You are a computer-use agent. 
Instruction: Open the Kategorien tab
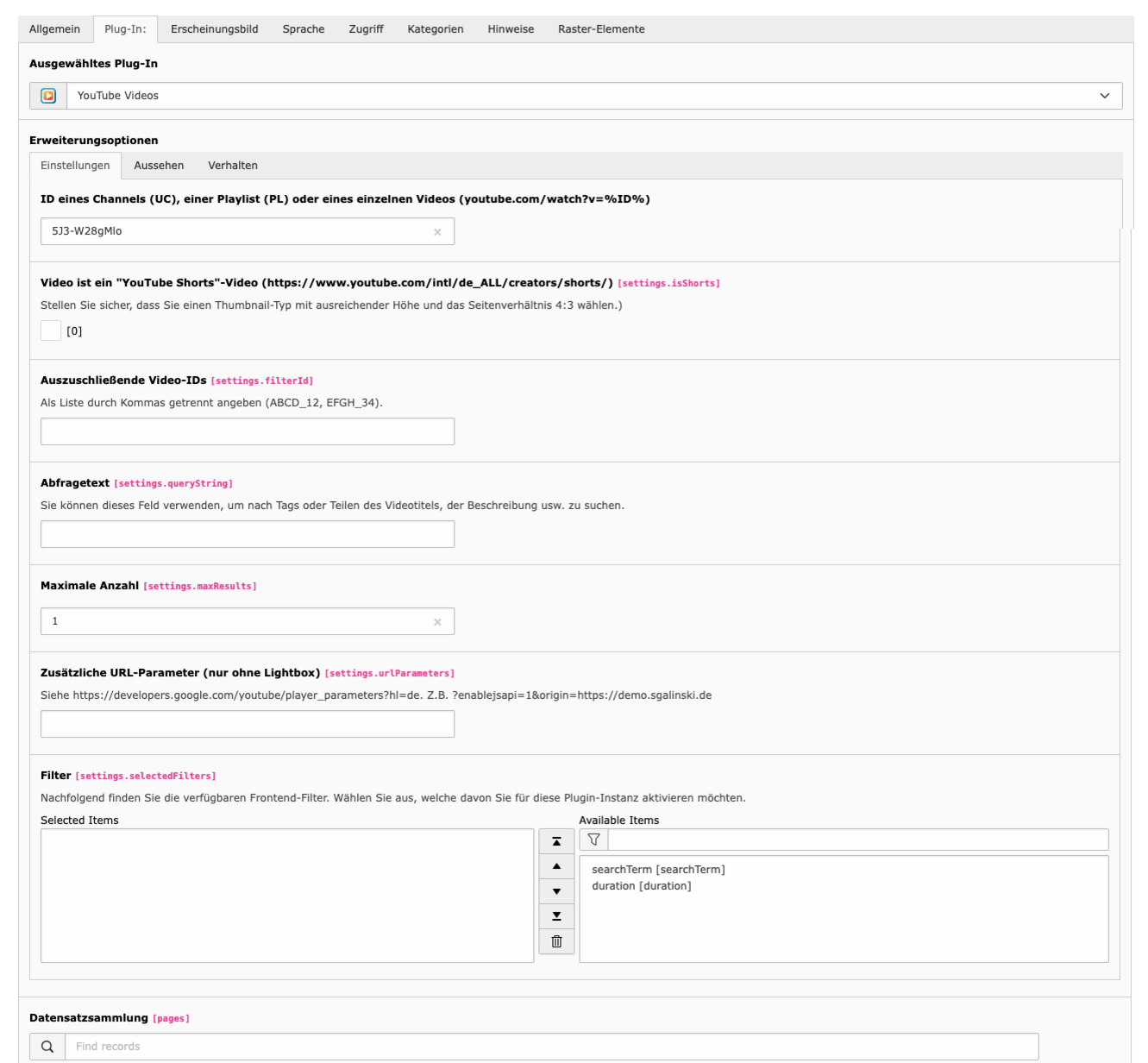click(435, 28)
